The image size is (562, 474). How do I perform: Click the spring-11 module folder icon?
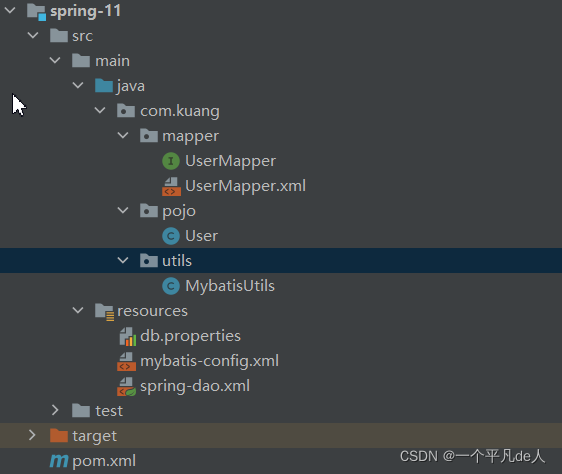37,11
